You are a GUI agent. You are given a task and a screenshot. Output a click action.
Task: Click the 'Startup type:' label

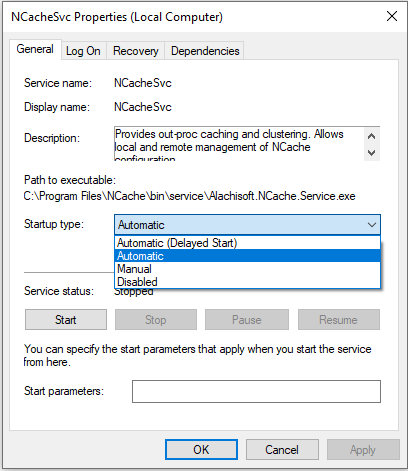54,224
